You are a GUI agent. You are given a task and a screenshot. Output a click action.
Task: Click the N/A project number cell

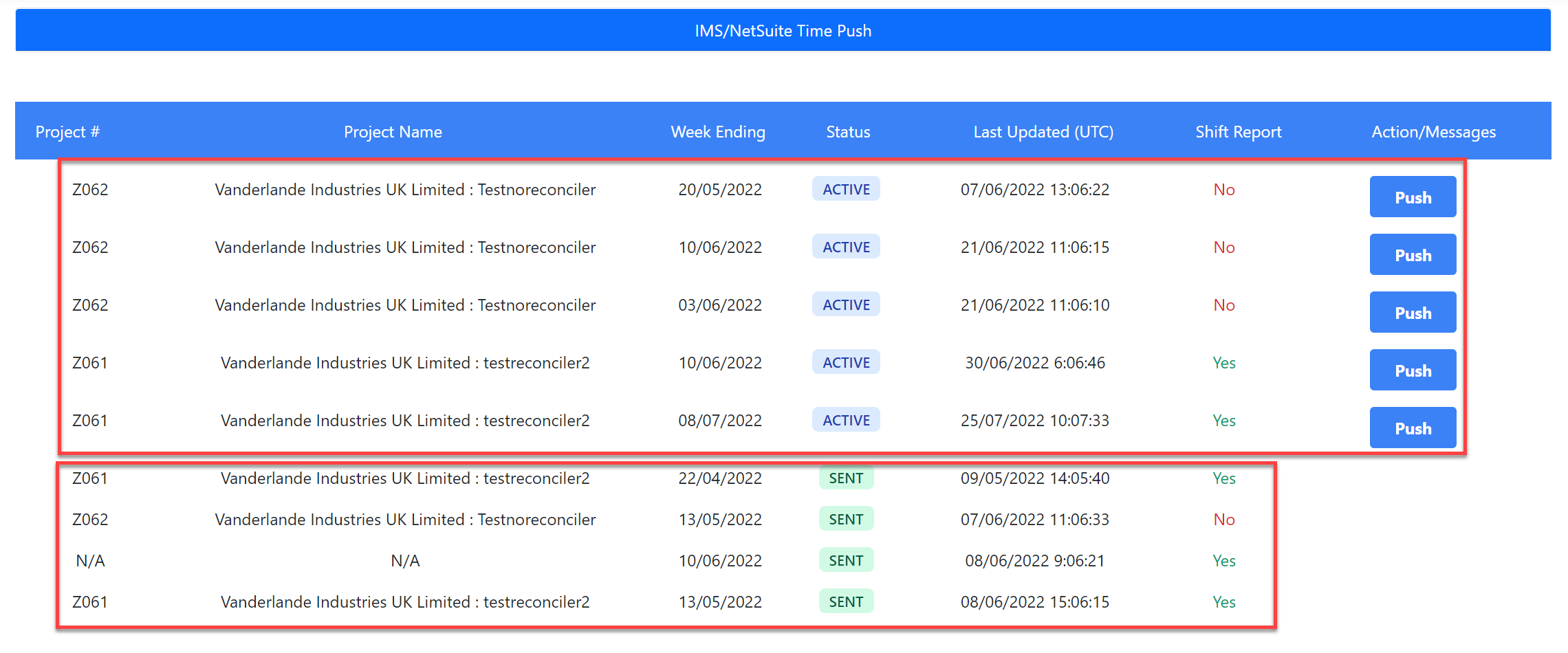click(90, 561)
